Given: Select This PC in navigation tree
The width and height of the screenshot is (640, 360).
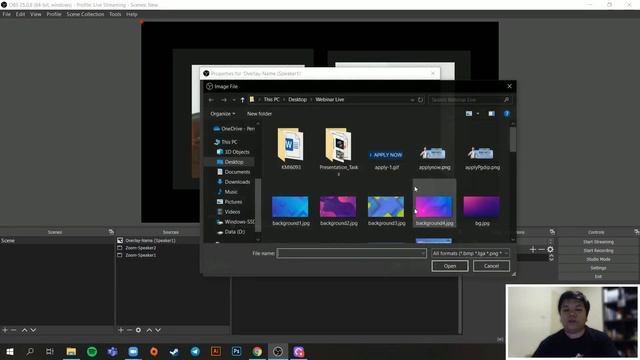Looking at the screenshot, I should (225, 142).
